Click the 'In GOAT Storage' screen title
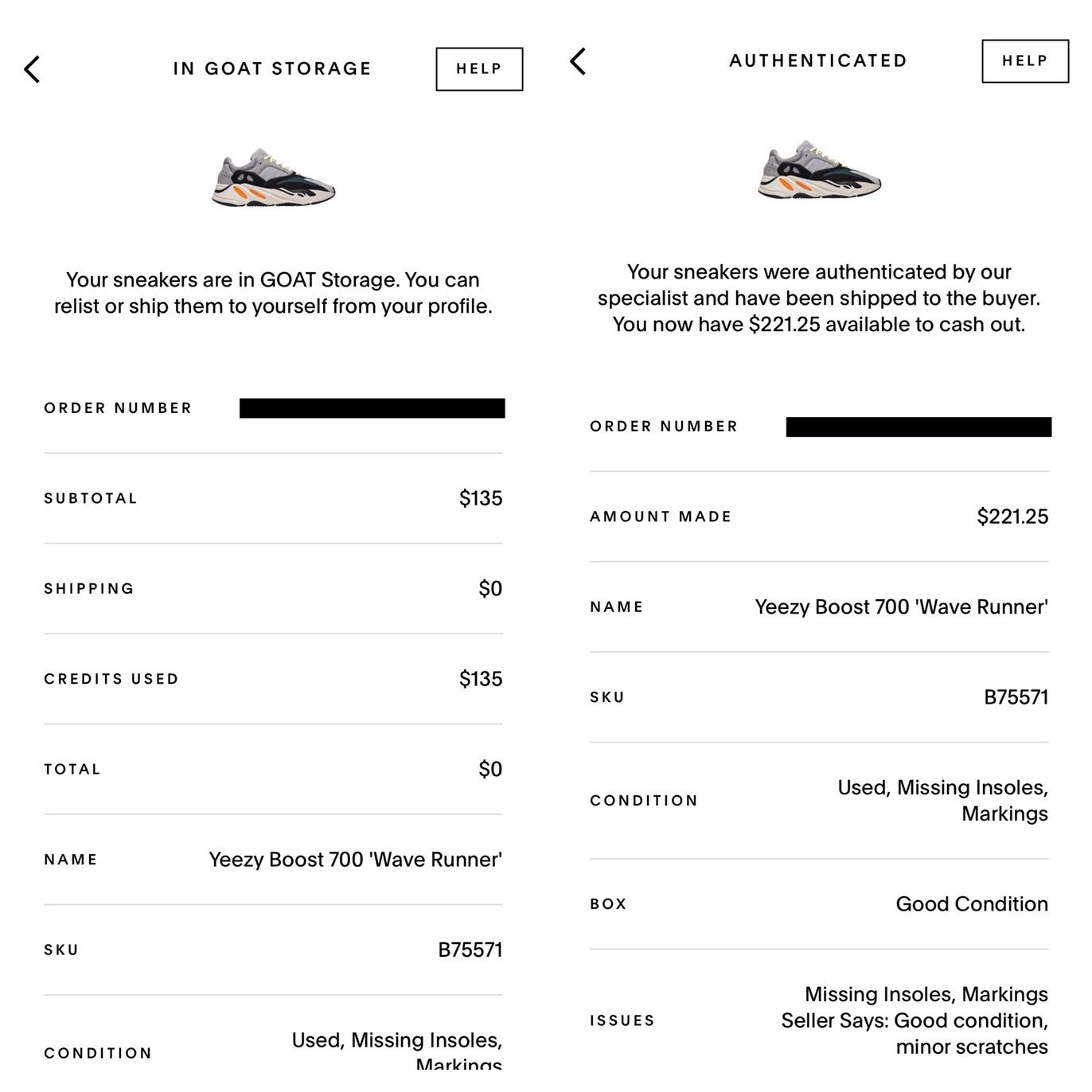Image resolution: width=1092 pixels, height=1092 pixels. click(x=272, y=69)
